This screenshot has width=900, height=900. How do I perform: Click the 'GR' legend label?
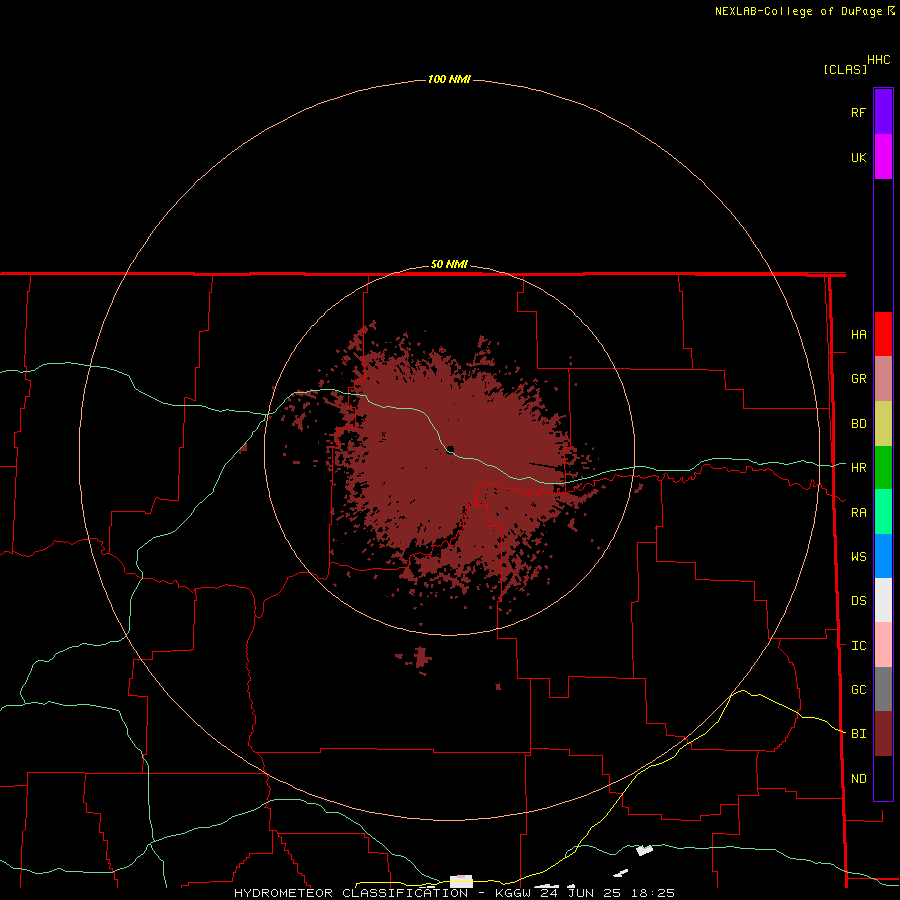858,379
